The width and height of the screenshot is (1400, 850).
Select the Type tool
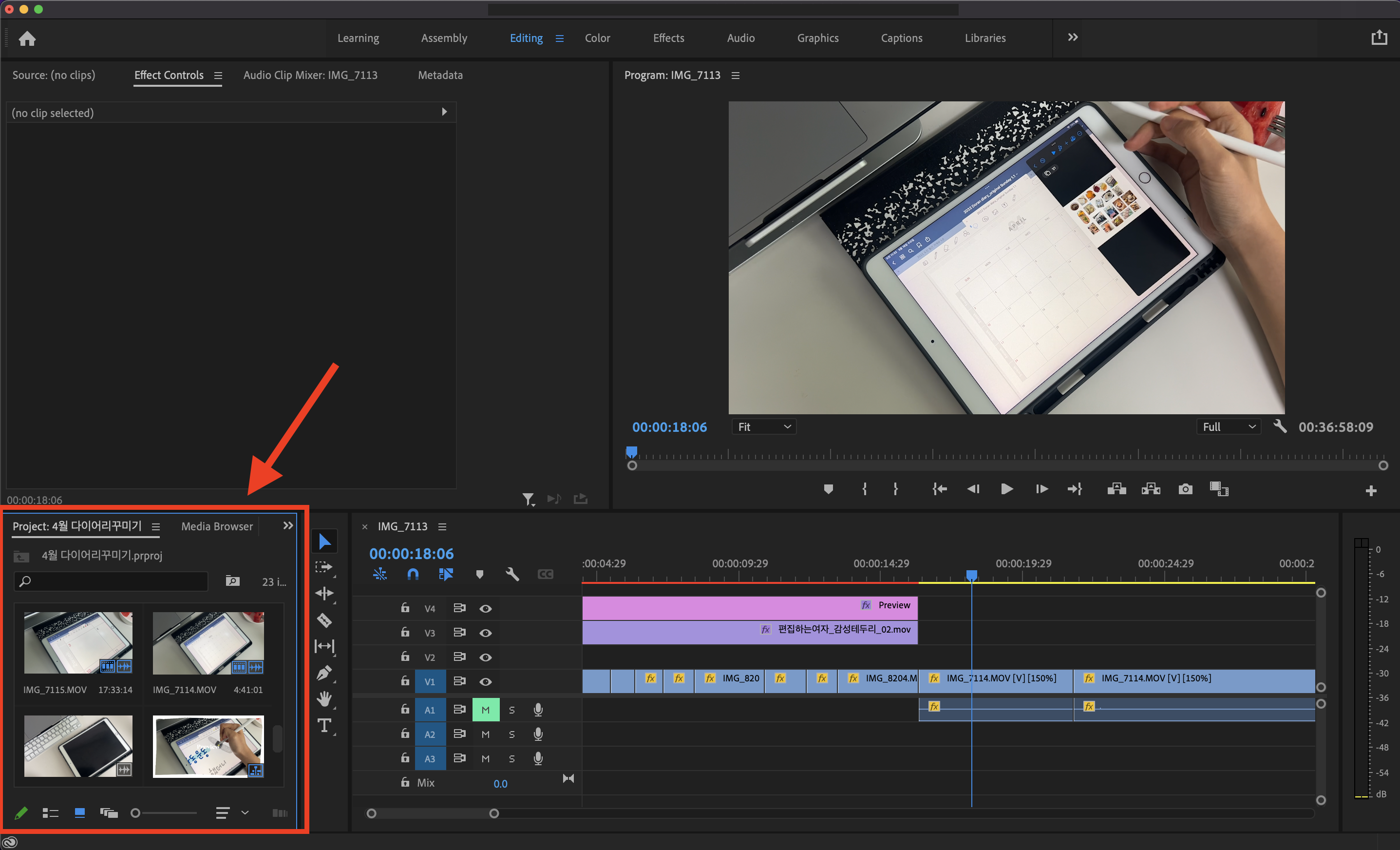click(324, 725)
